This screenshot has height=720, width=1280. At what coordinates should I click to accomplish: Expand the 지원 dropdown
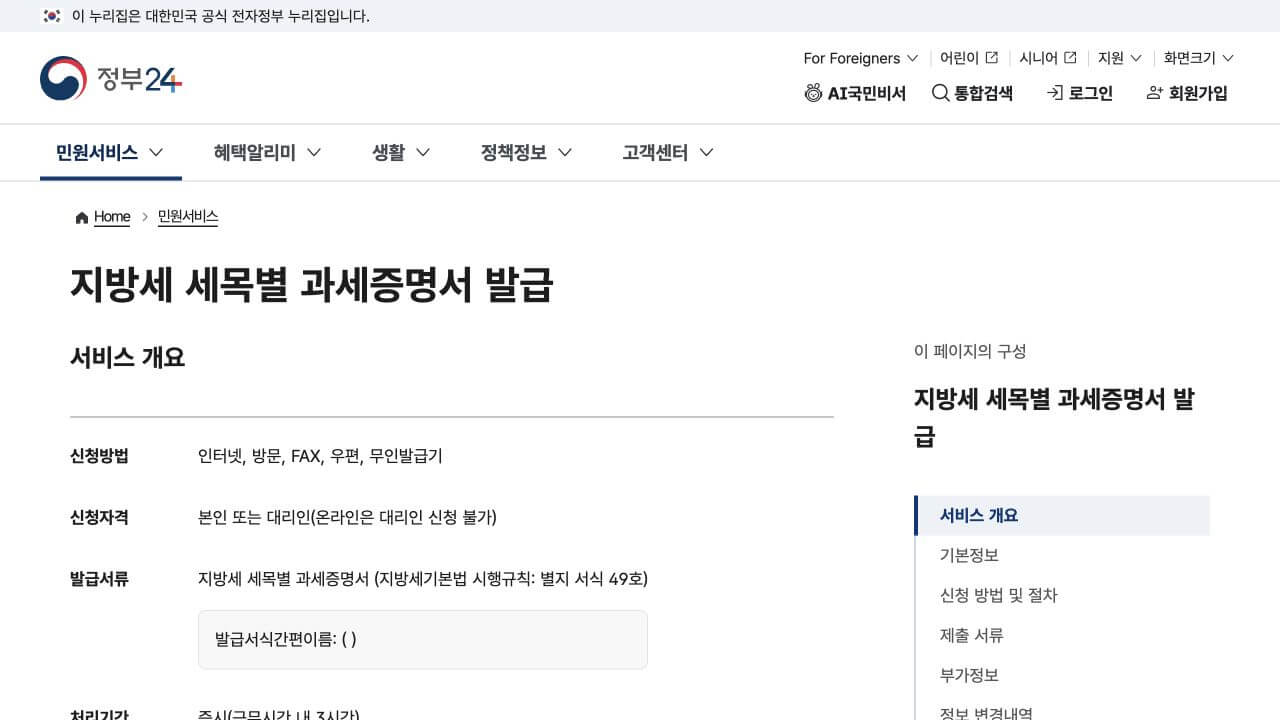tap(1119, 58)
